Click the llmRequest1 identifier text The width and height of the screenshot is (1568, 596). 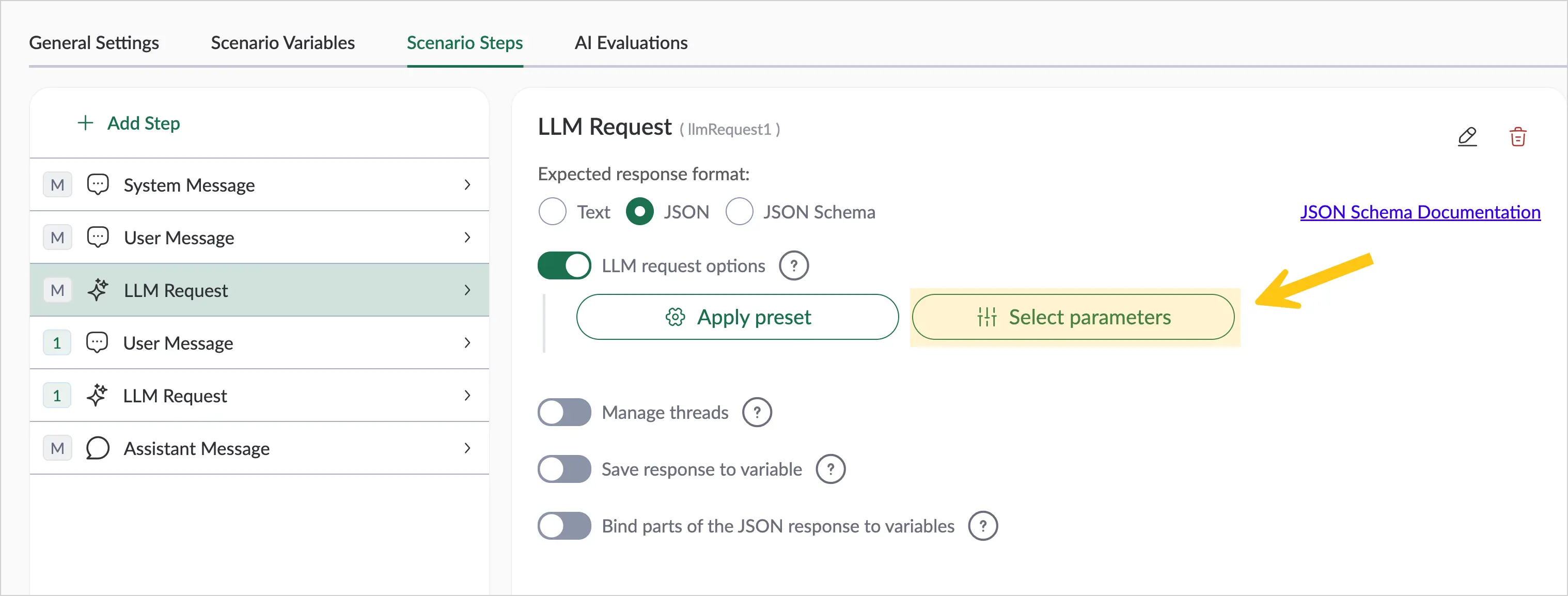tap(729, 130)
